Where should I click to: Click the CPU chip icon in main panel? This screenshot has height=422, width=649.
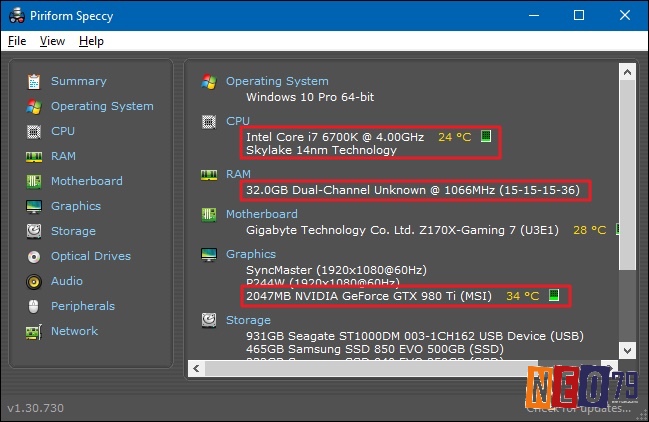point(209,122)
